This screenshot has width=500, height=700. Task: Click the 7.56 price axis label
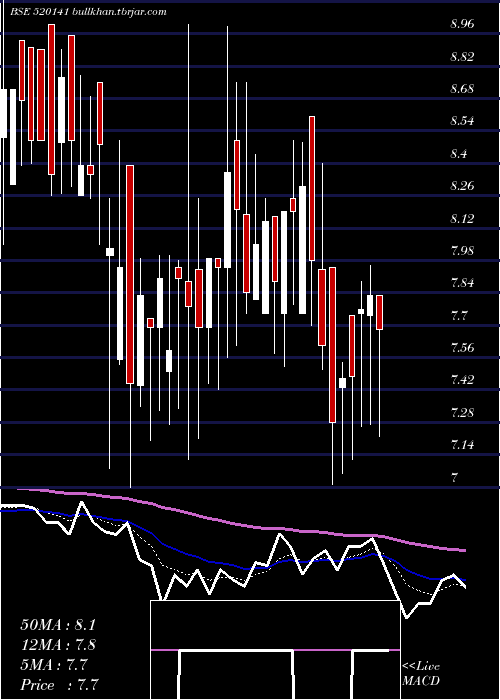pyautogui.click(x=462, y=348)
